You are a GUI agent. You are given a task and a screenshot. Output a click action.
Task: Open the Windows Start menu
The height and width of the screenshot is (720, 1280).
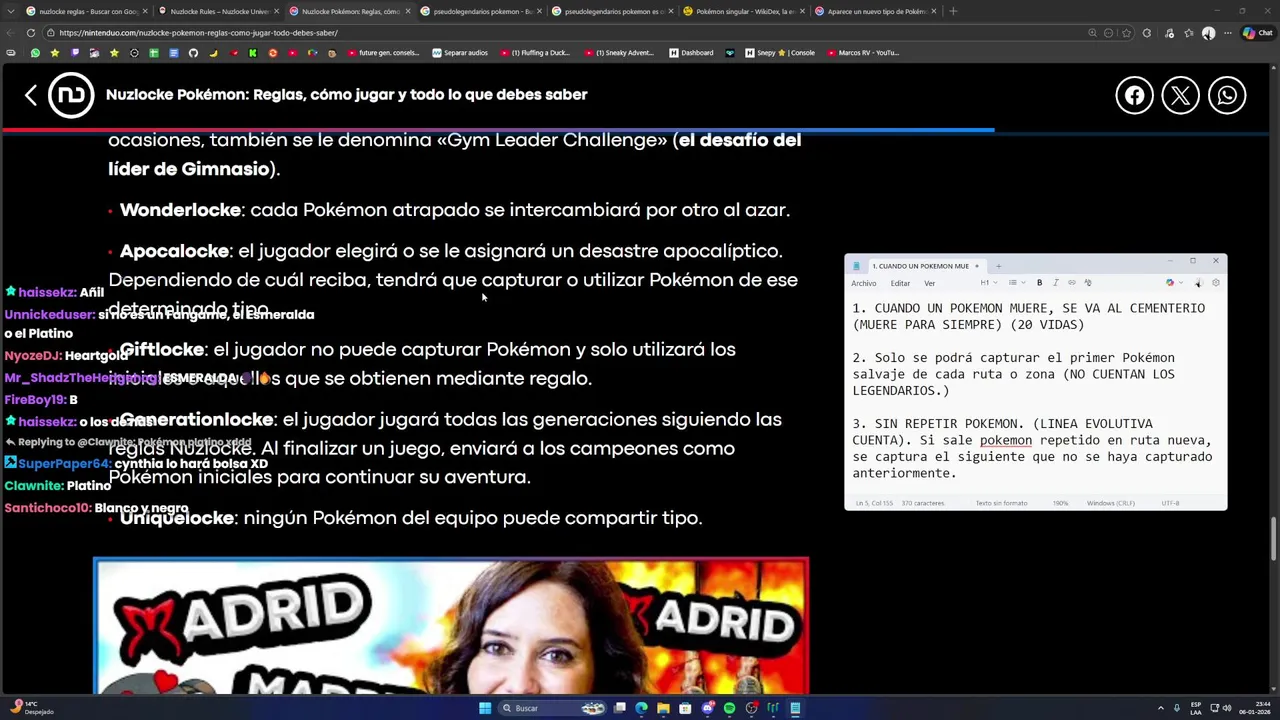485,708
